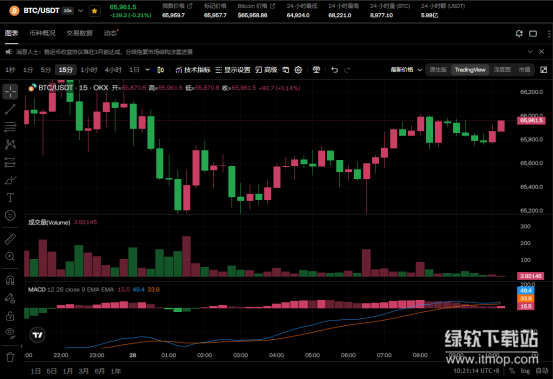Switch to 交易数据 trading data tab

[x=79, y=33]
